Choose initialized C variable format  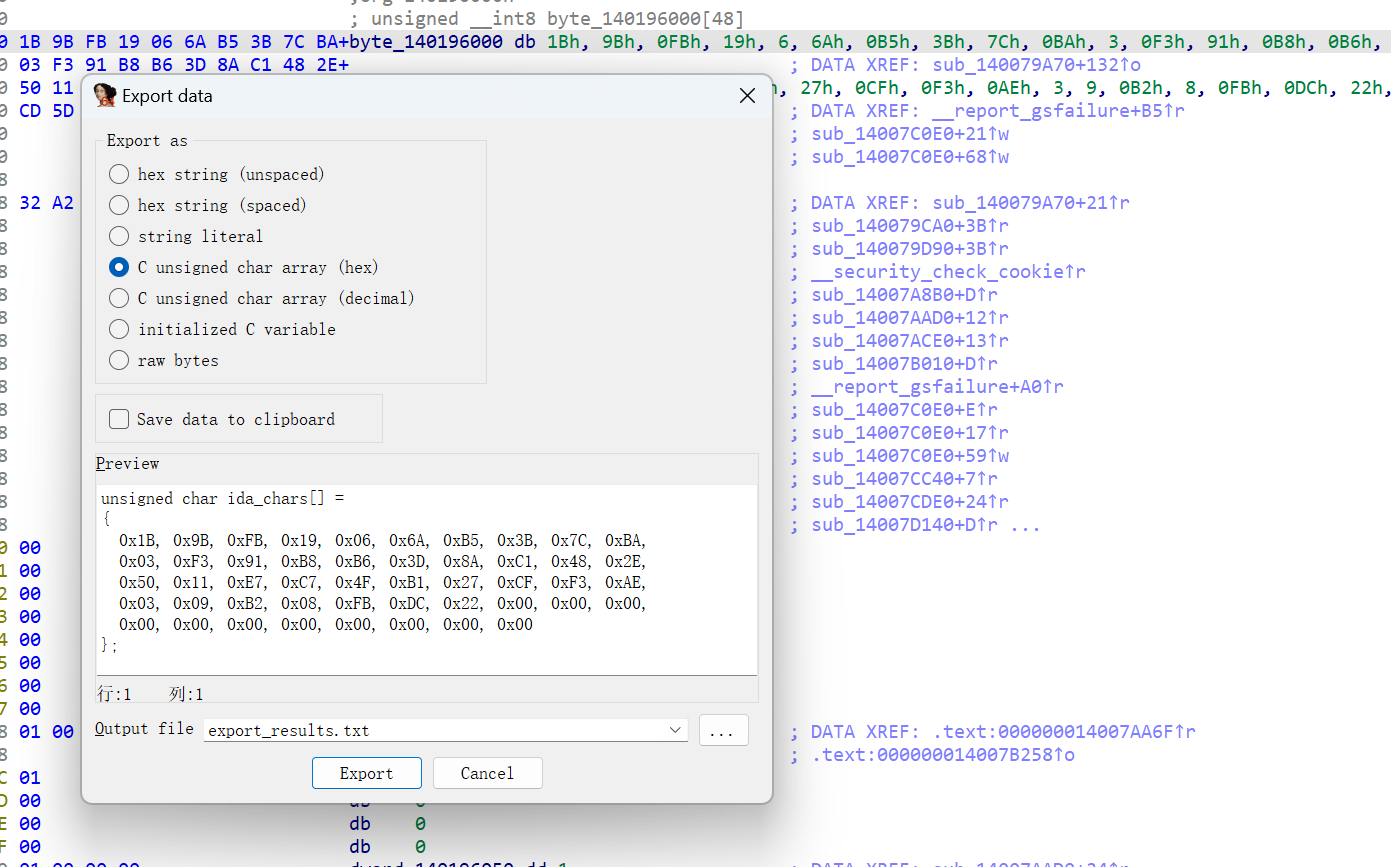pyautogui.click(x=119, y=329)
